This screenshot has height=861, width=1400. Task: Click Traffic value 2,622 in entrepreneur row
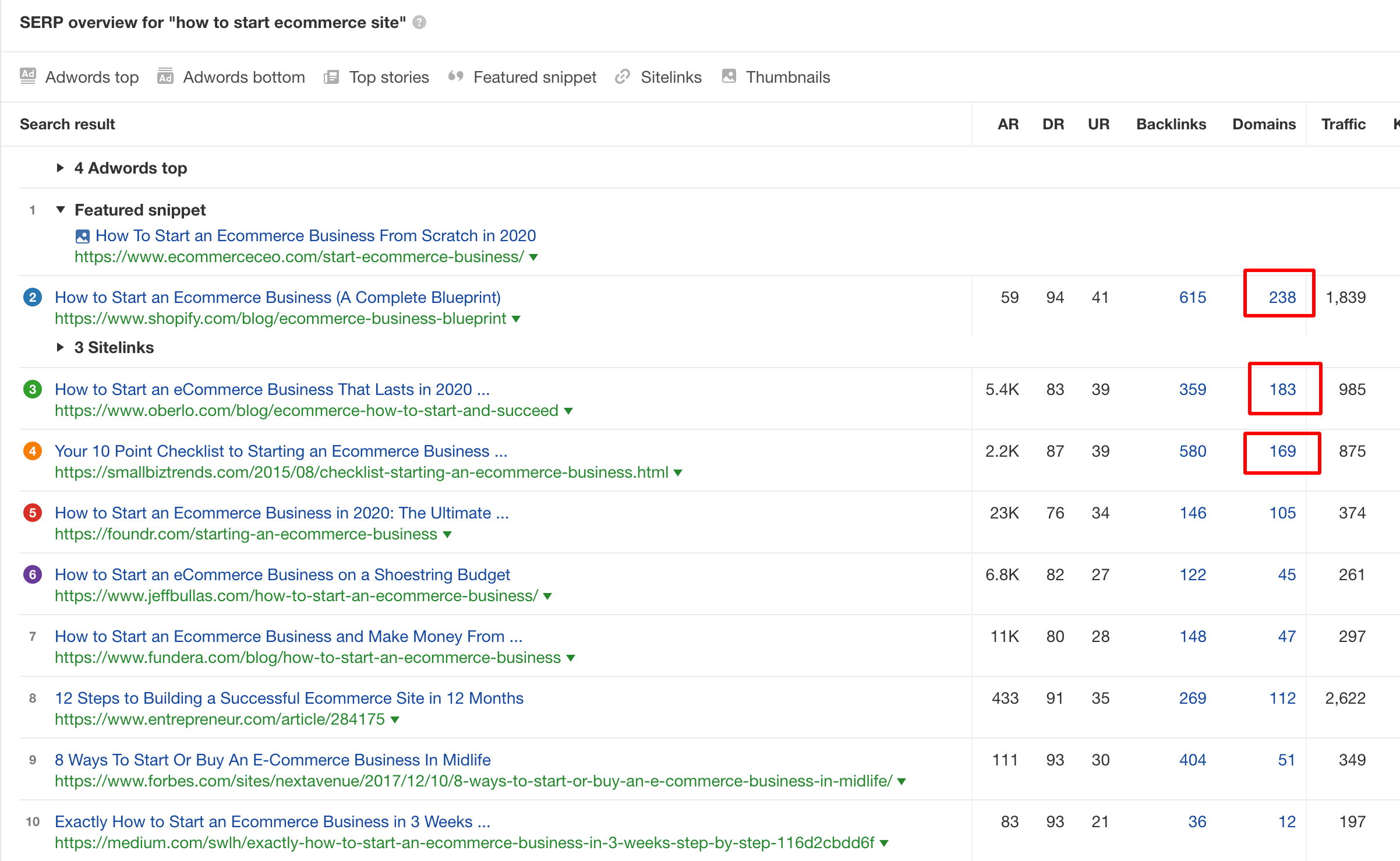tap(1345, 698)
